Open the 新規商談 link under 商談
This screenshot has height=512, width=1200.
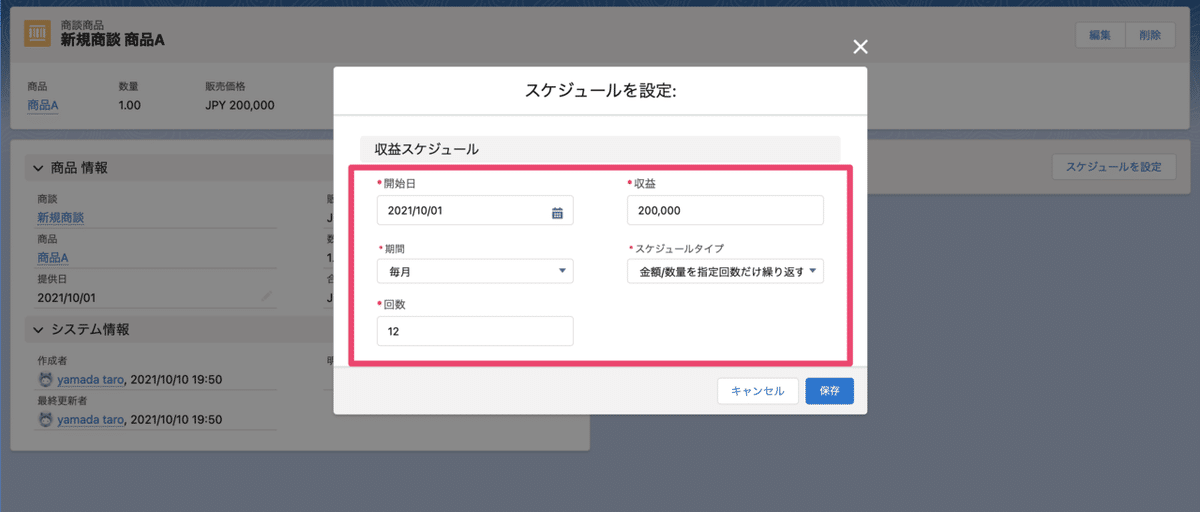coord(60,217)
